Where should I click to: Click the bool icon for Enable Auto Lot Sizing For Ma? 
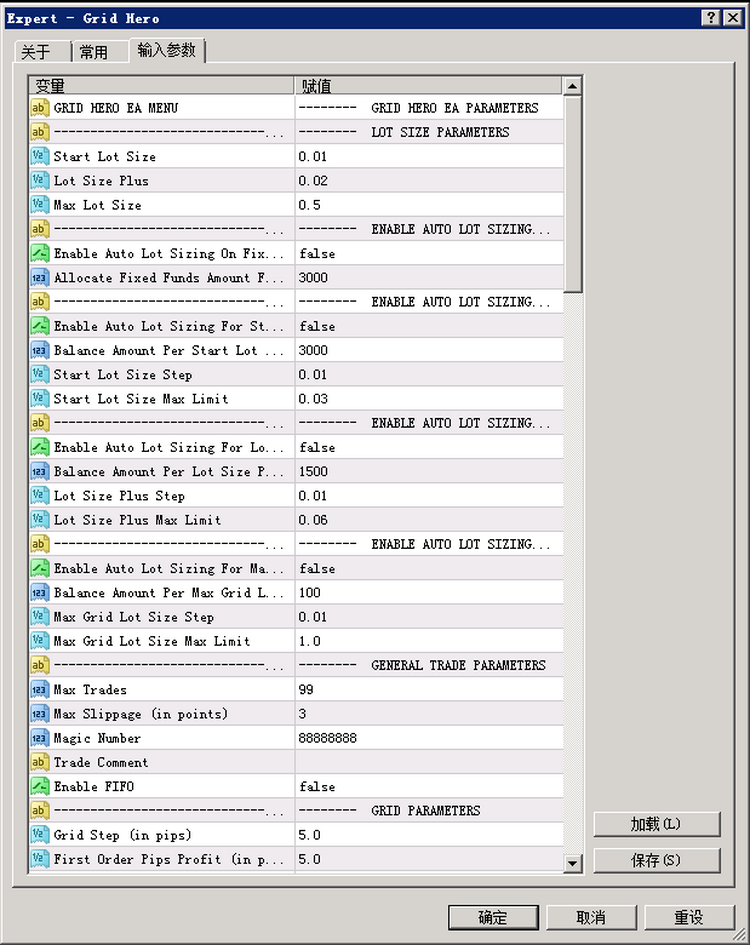39,568
